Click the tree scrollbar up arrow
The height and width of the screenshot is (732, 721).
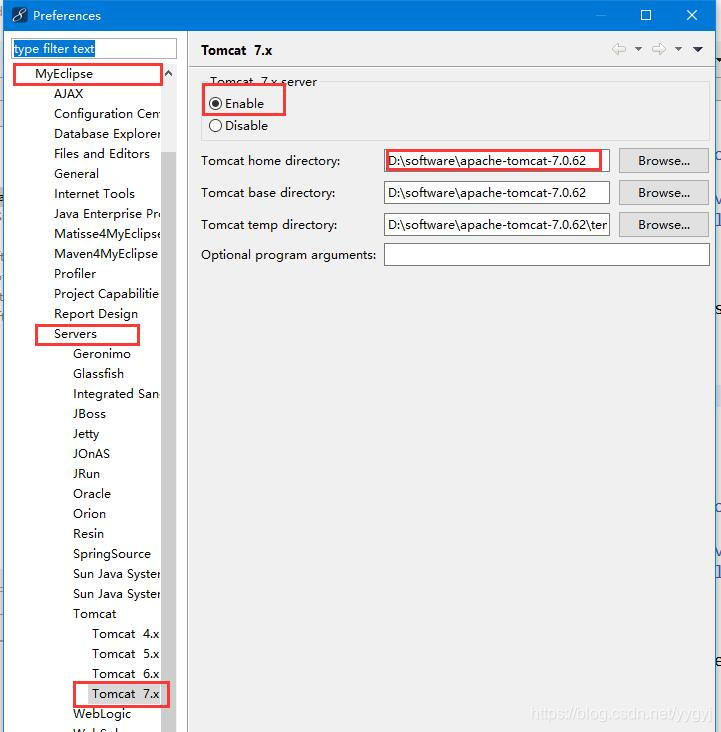pyautogui.click(x=169, y=73)
